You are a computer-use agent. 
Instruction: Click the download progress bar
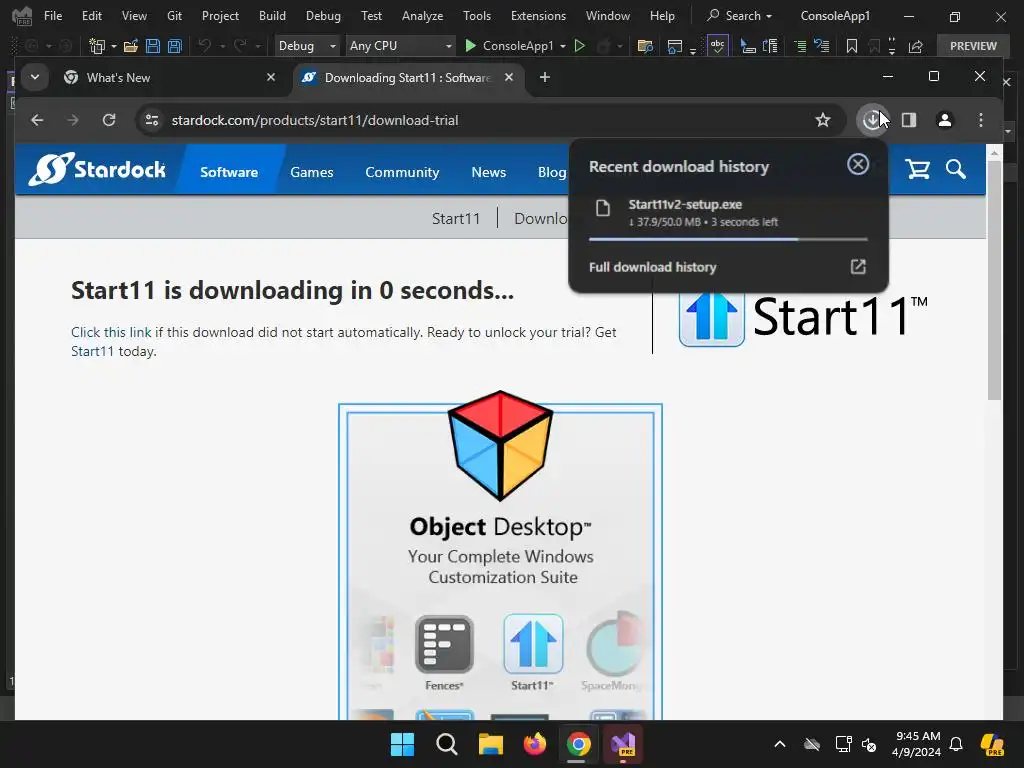tap(728, 240)
